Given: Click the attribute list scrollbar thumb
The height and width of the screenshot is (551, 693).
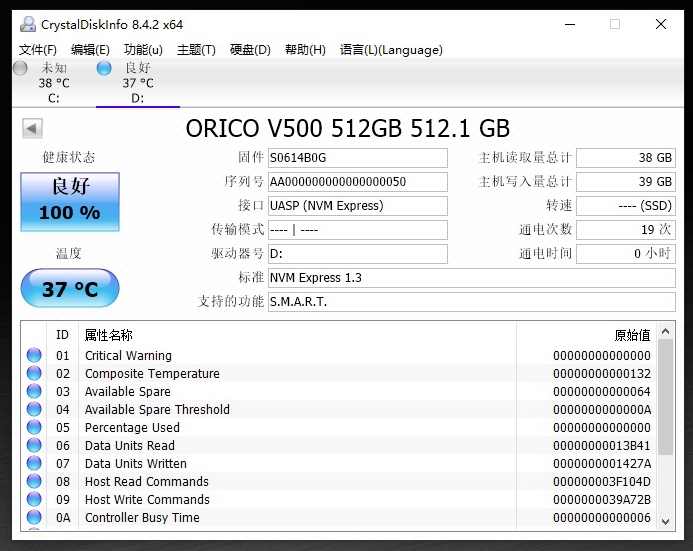Looking at the screenshot, I should tap(666, 397).
